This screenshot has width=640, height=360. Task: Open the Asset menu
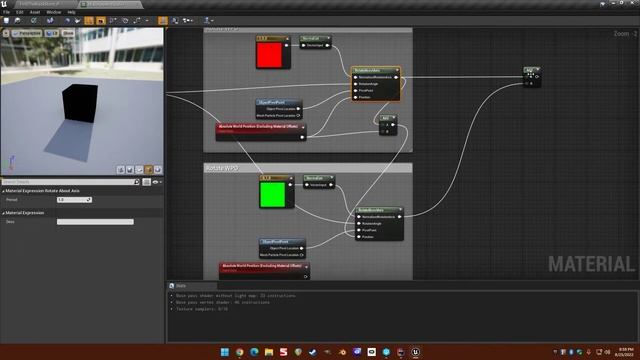pyautogui.click(x=35, y=12)
